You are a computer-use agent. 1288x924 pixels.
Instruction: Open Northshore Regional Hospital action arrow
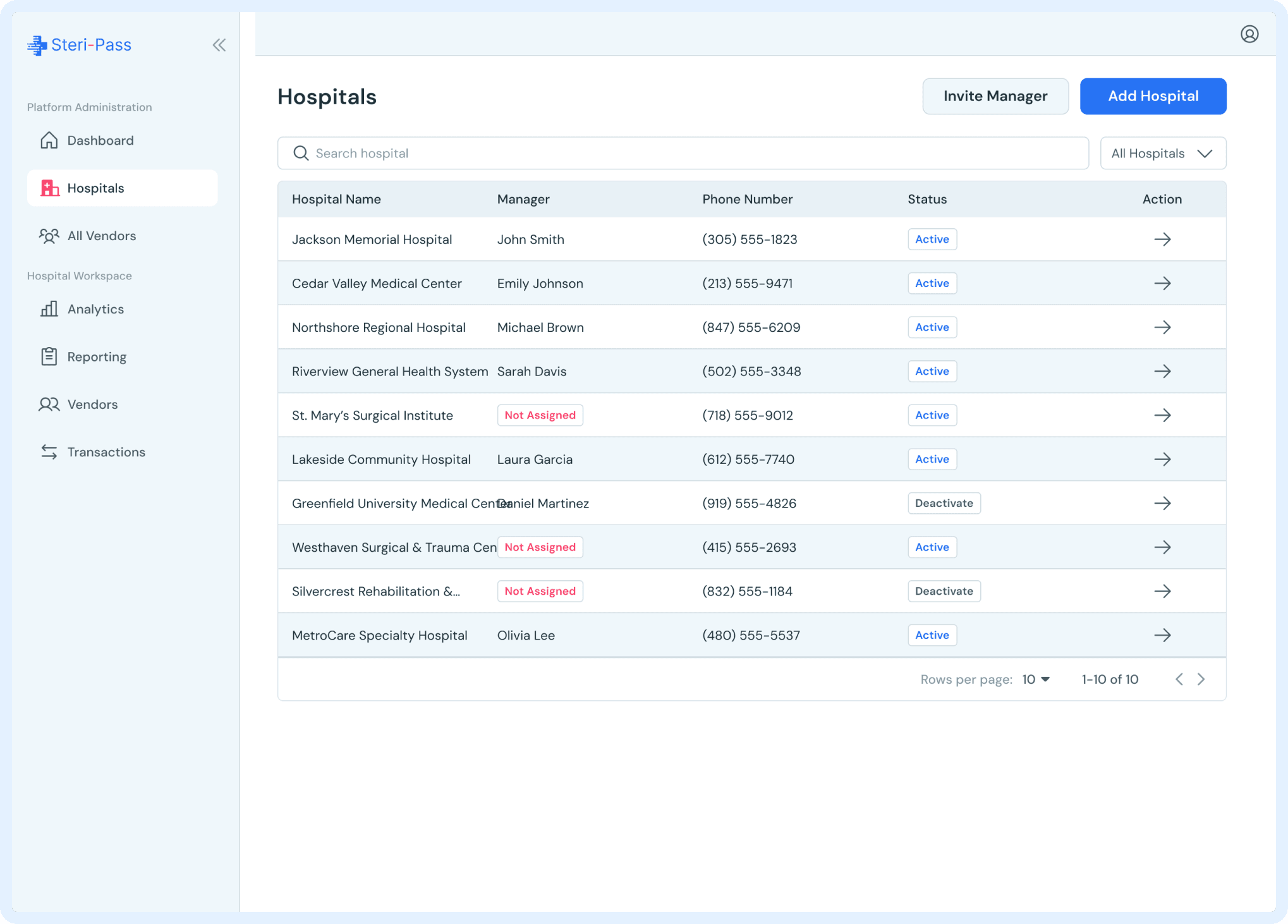click(1162, 327)
